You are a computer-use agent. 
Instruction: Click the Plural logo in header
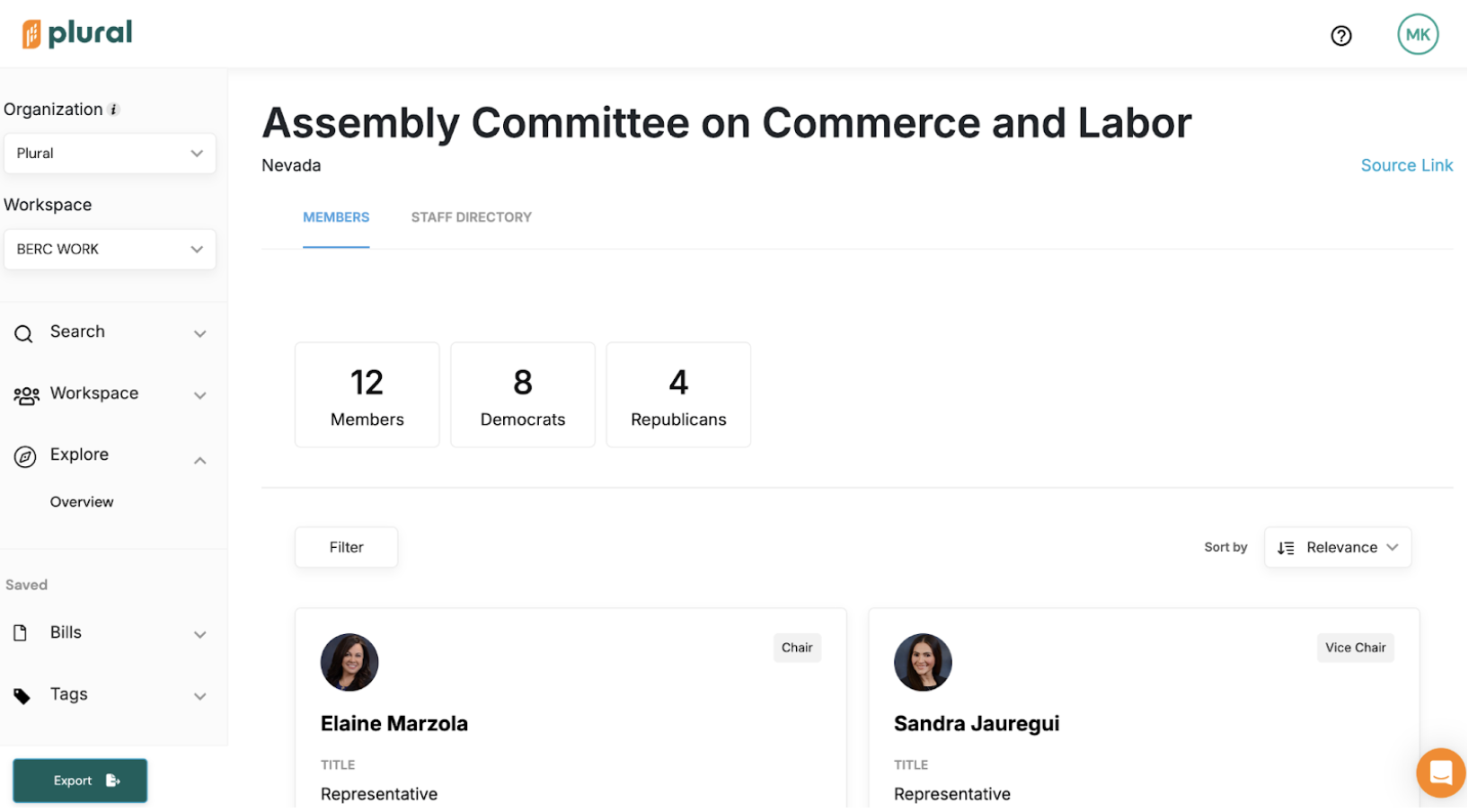point(77,34)
